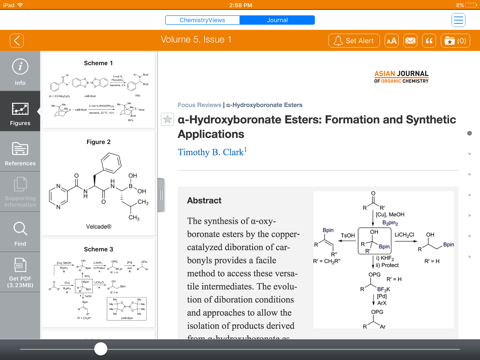Email the article with the envelope icon
480x360 pixels.
[x=410, y=41]
